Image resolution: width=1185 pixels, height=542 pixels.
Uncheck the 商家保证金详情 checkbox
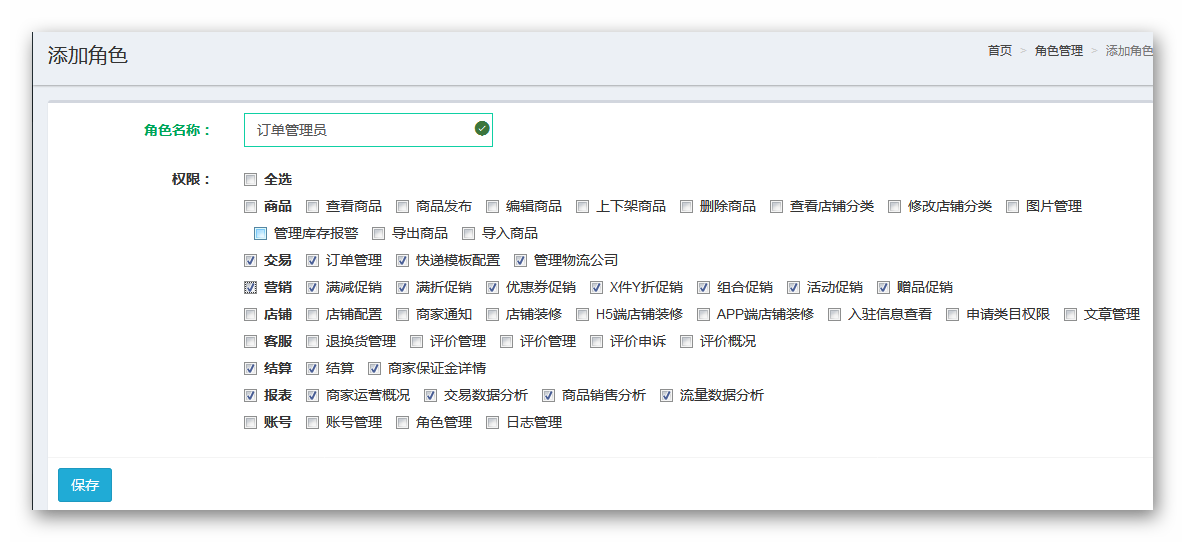[374, 369]
